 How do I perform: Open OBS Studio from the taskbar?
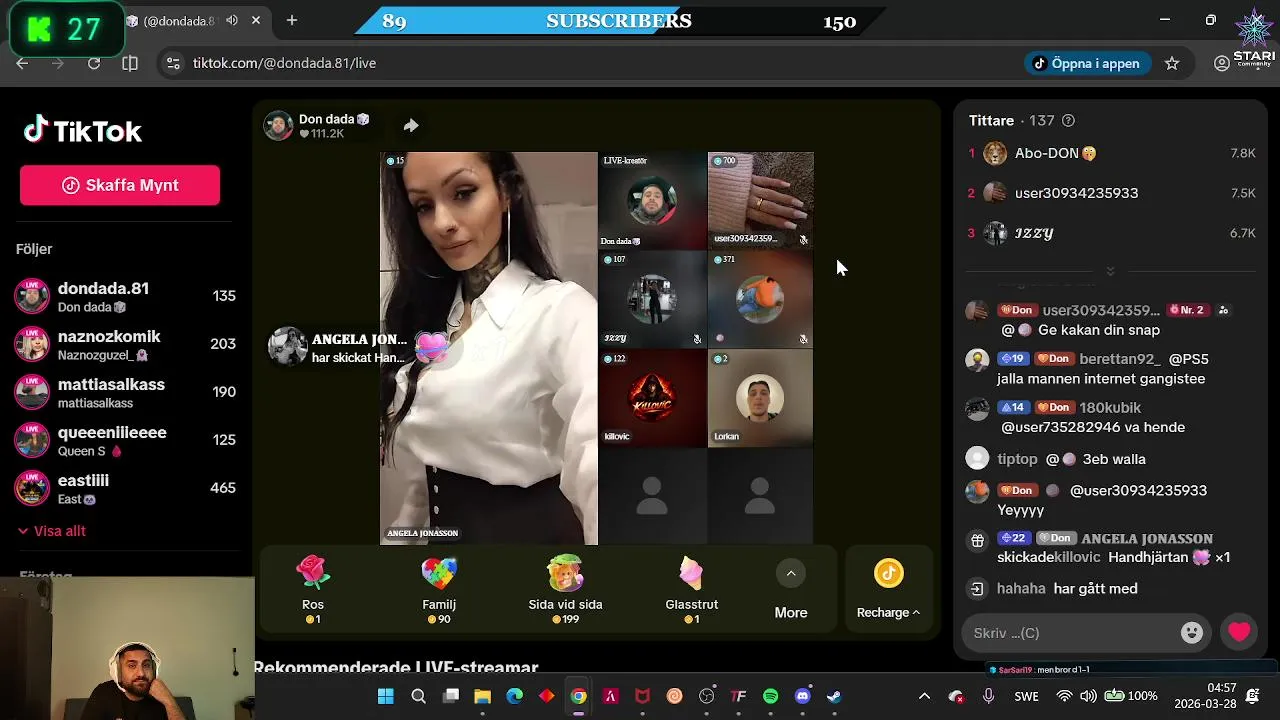pyautogui.click(x=706, y=696)
